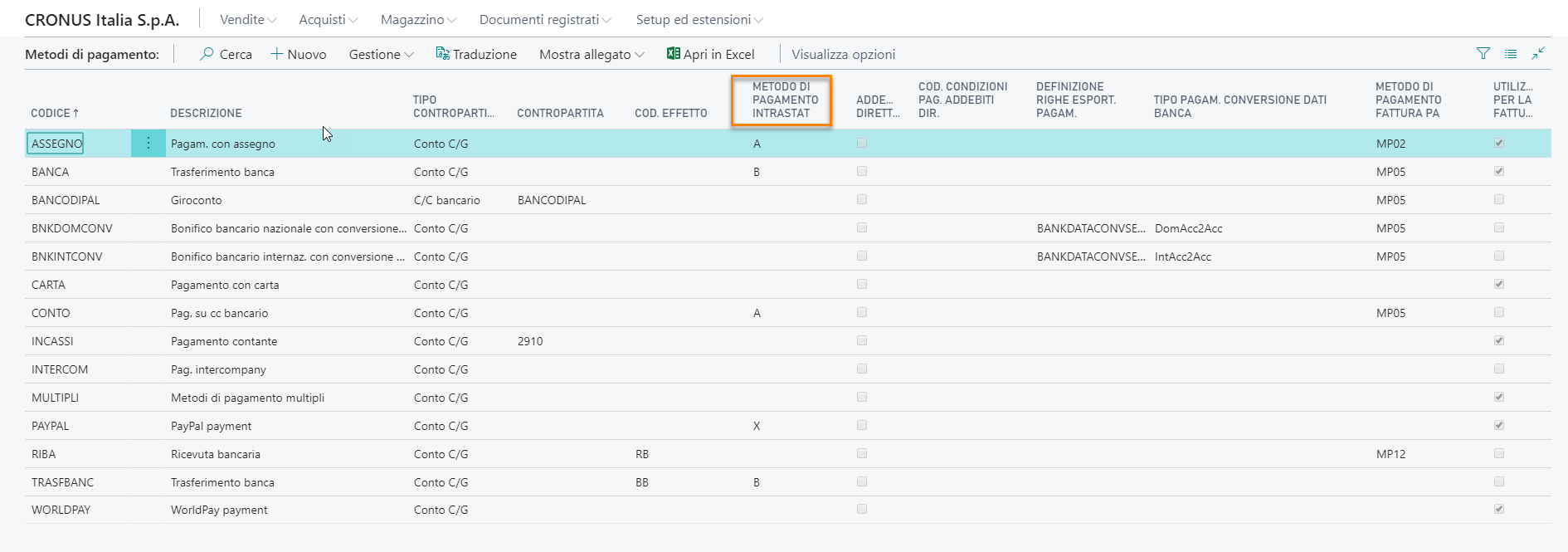Click the Cerca magnifier icon

tap(207, 54)
